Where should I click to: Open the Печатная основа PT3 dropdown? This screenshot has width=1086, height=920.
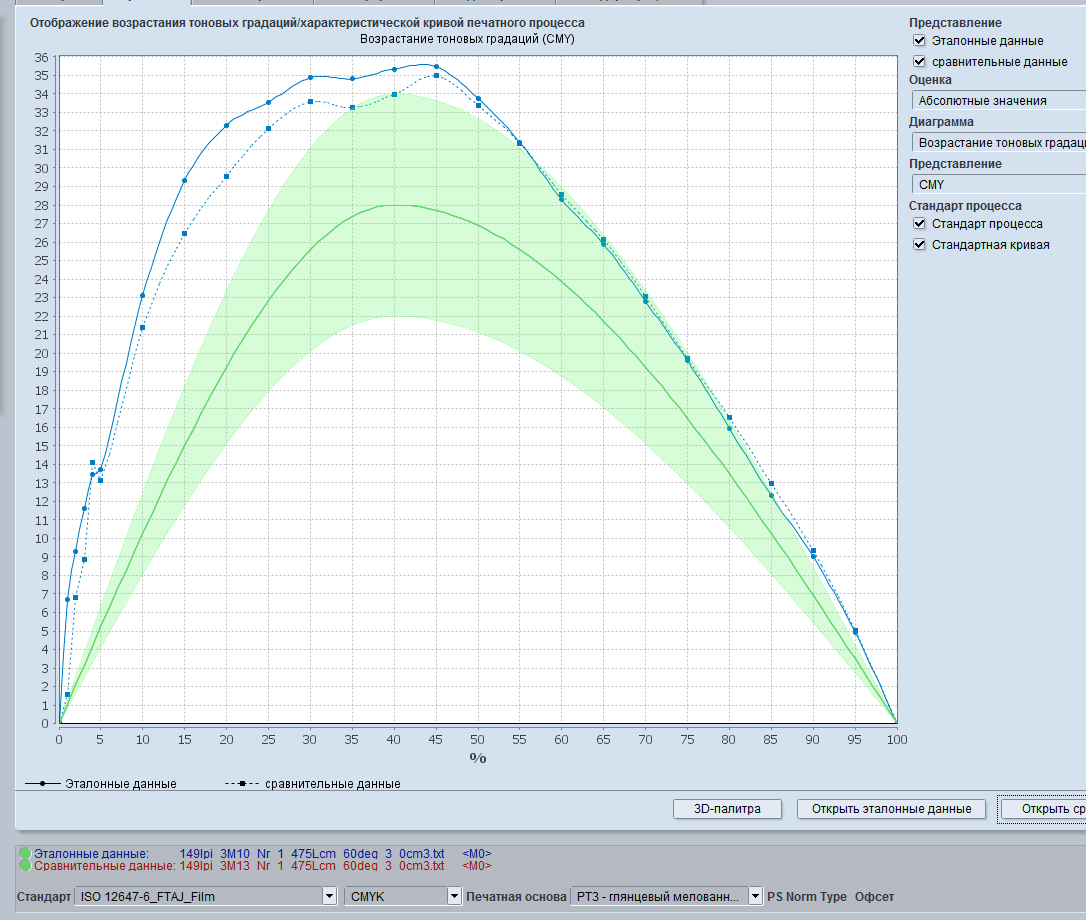tap(666, 897)
